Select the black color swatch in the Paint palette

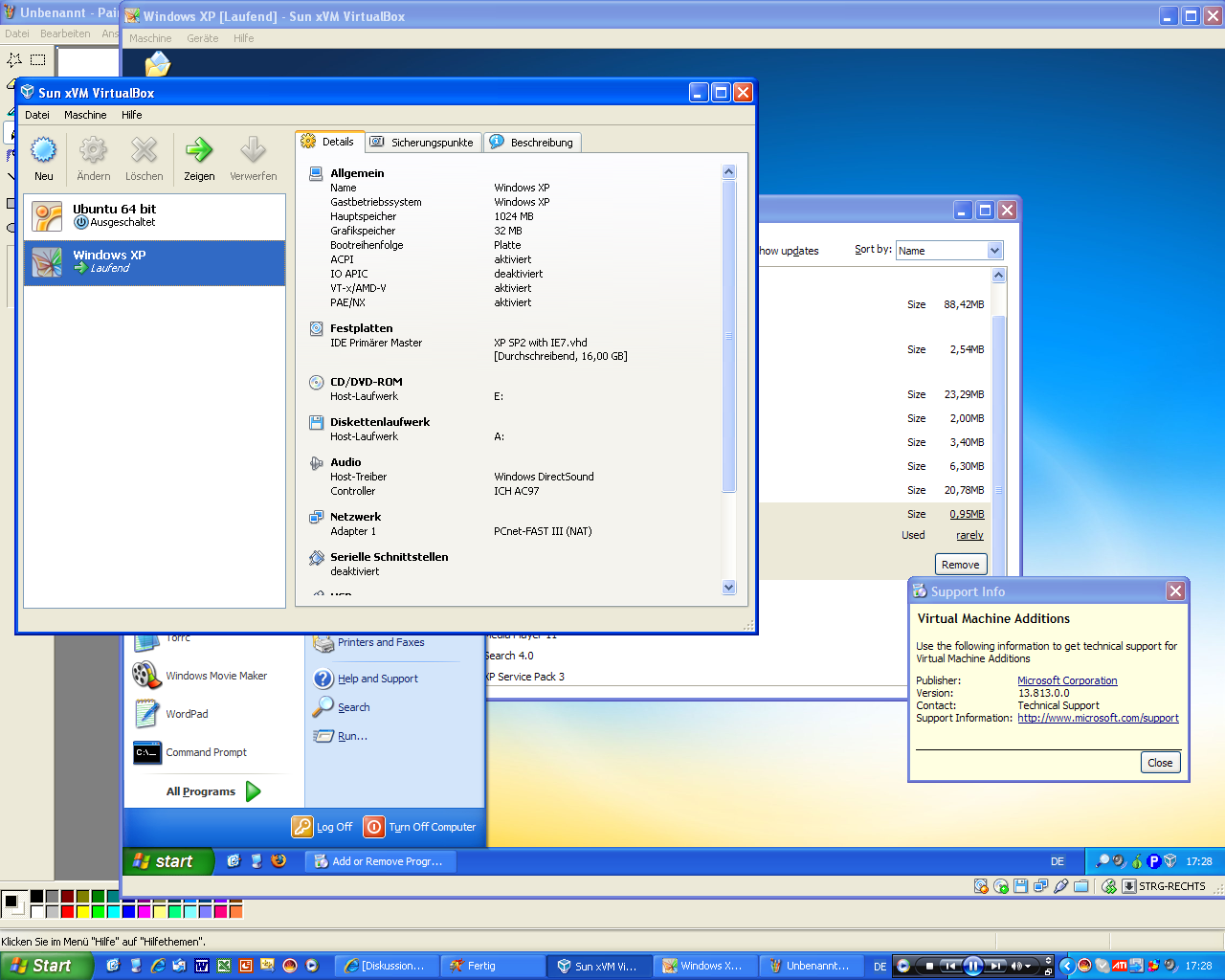tap(36, 897)
